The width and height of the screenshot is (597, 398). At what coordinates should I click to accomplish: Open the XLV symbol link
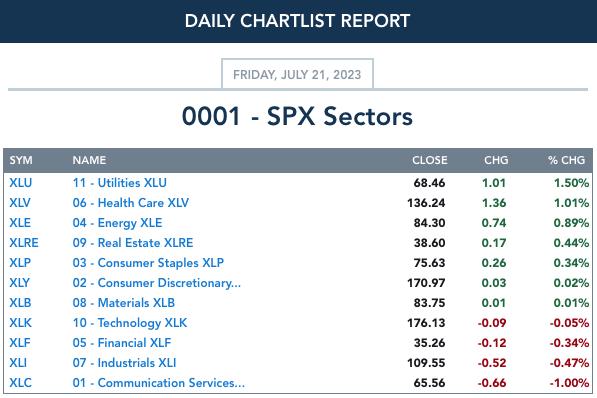coord(20,203)
